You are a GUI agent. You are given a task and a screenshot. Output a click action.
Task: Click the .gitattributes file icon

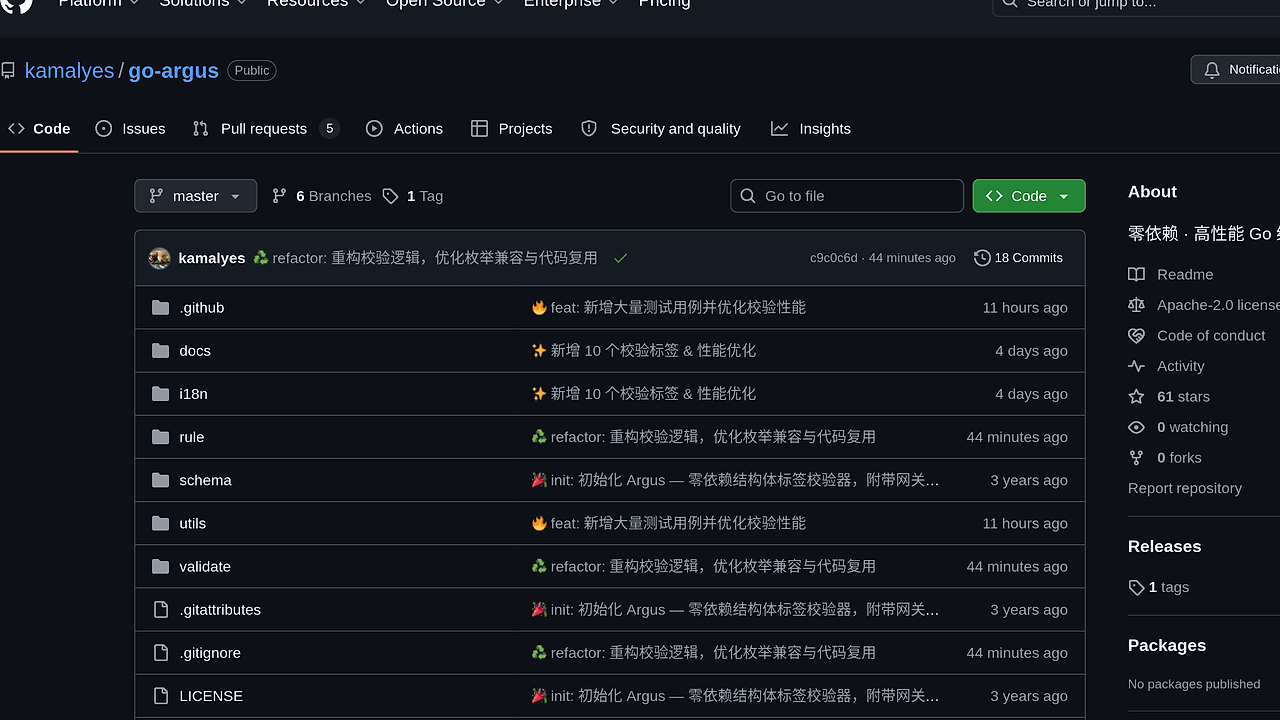(160, 609)
